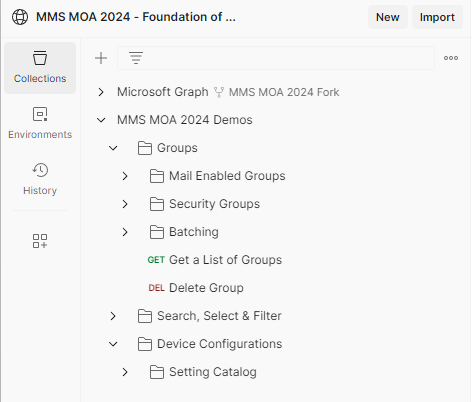Click the MMS MOA 2024 Fork label
This screenshot has height=402, width=472.
[284, 92]
